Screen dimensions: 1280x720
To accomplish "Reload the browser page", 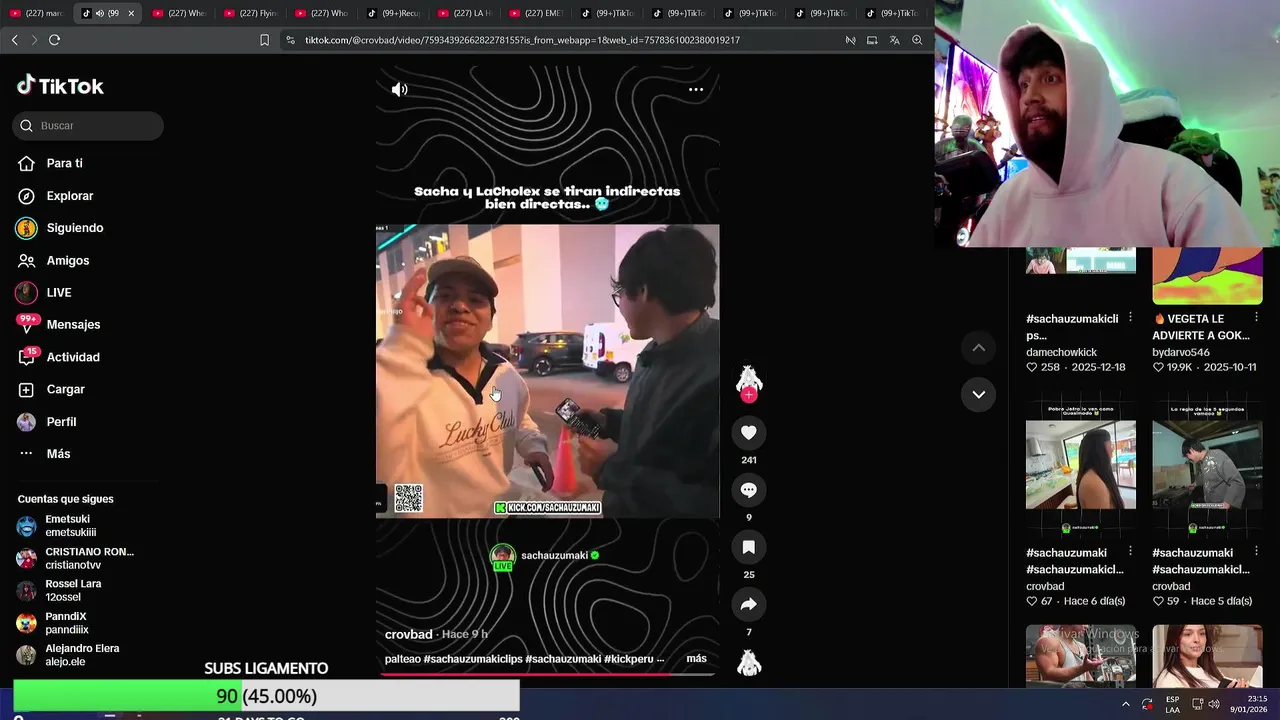I will click(54, 40).
